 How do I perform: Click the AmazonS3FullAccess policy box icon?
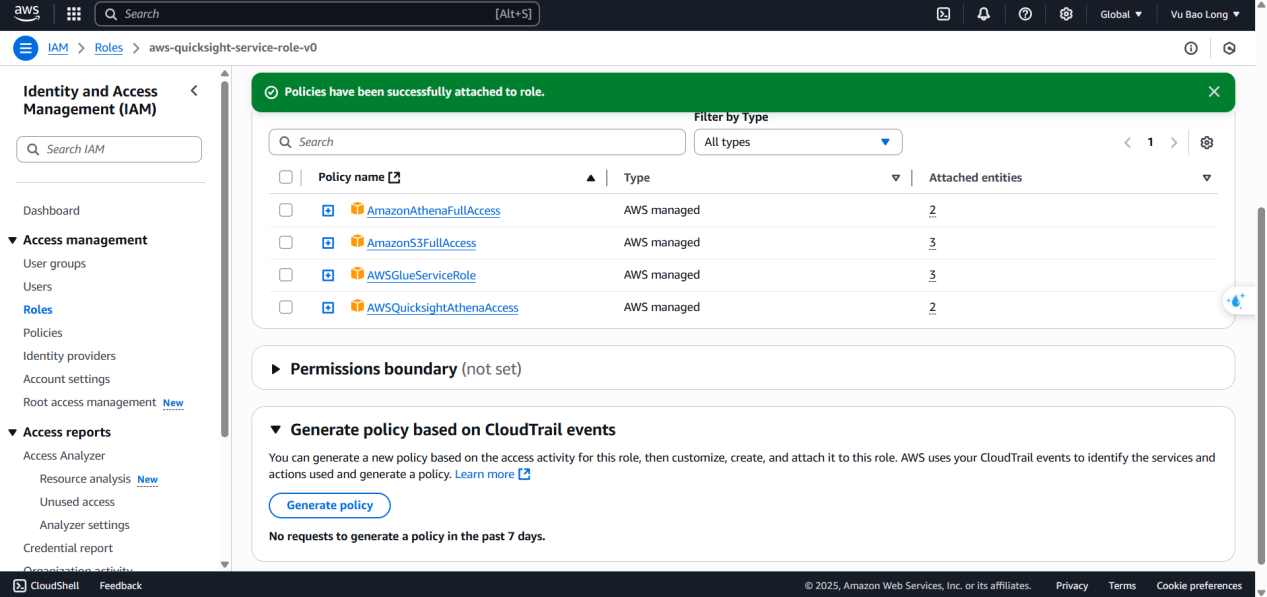(x=358, y=241)
